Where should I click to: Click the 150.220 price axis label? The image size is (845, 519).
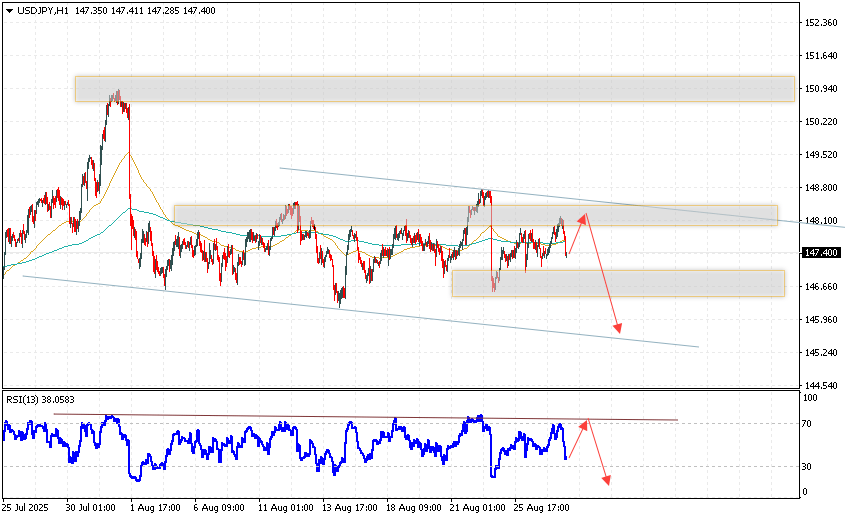coord(821,122)
